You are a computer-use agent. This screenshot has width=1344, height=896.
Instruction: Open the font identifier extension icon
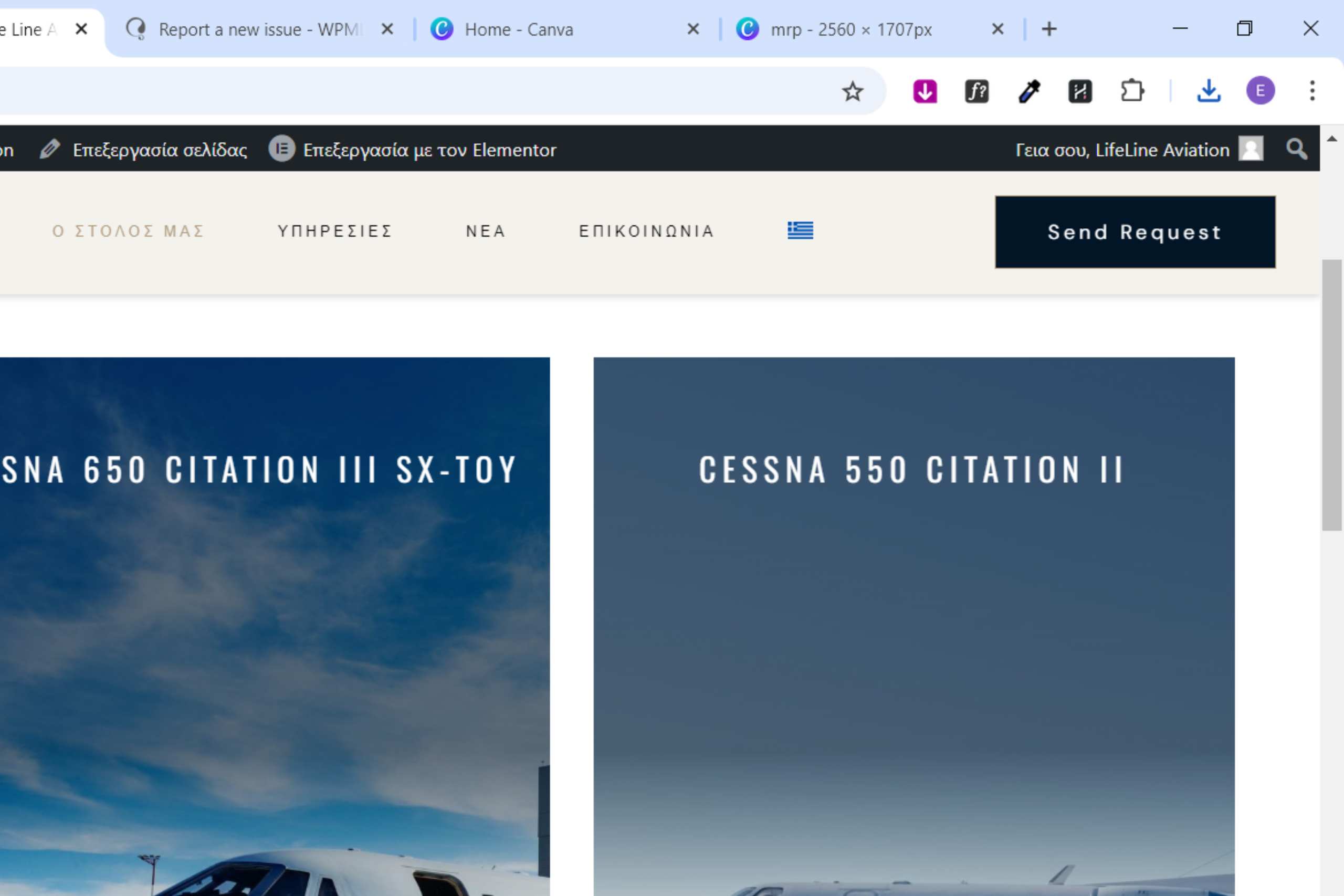[x=976, y=91]
